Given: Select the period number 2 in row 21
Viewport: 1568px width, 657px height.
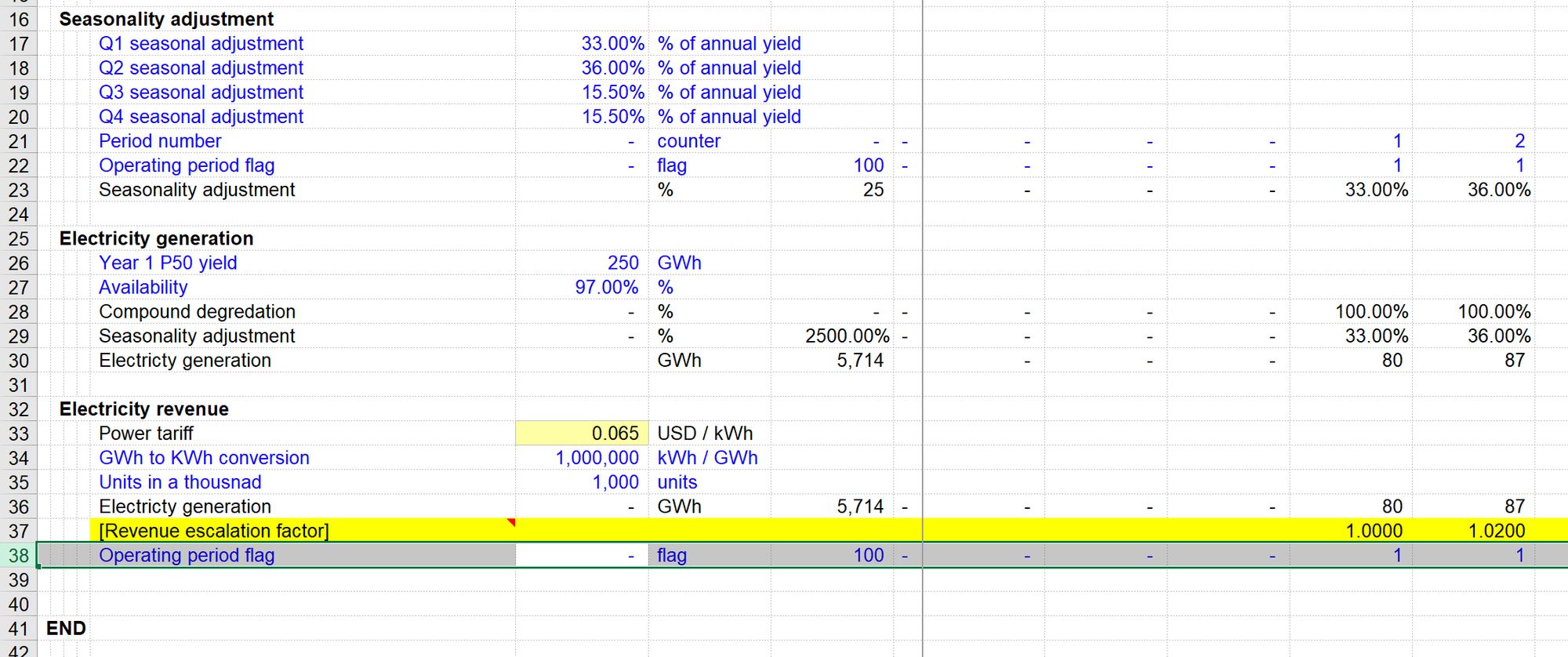Looking at the screenshot, I should point(1519,141).
